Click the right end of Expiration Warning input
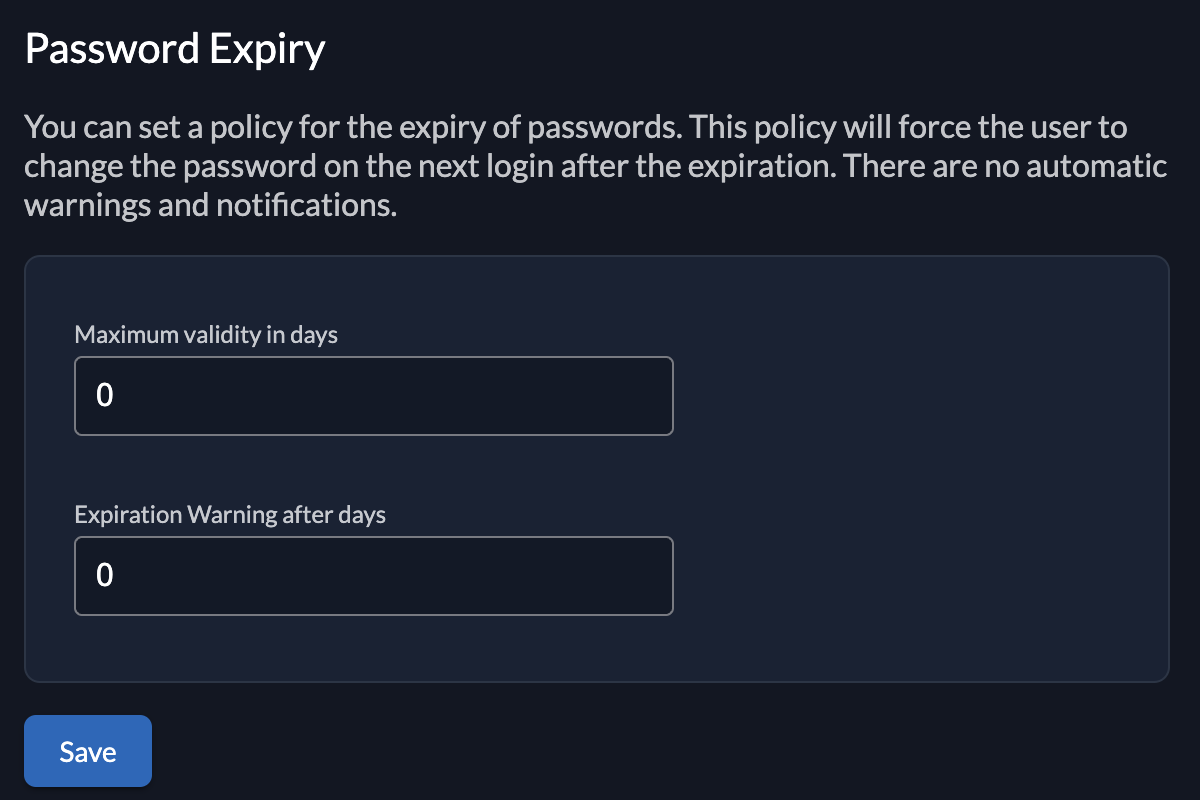1200x800 pixels. [650, 576]
